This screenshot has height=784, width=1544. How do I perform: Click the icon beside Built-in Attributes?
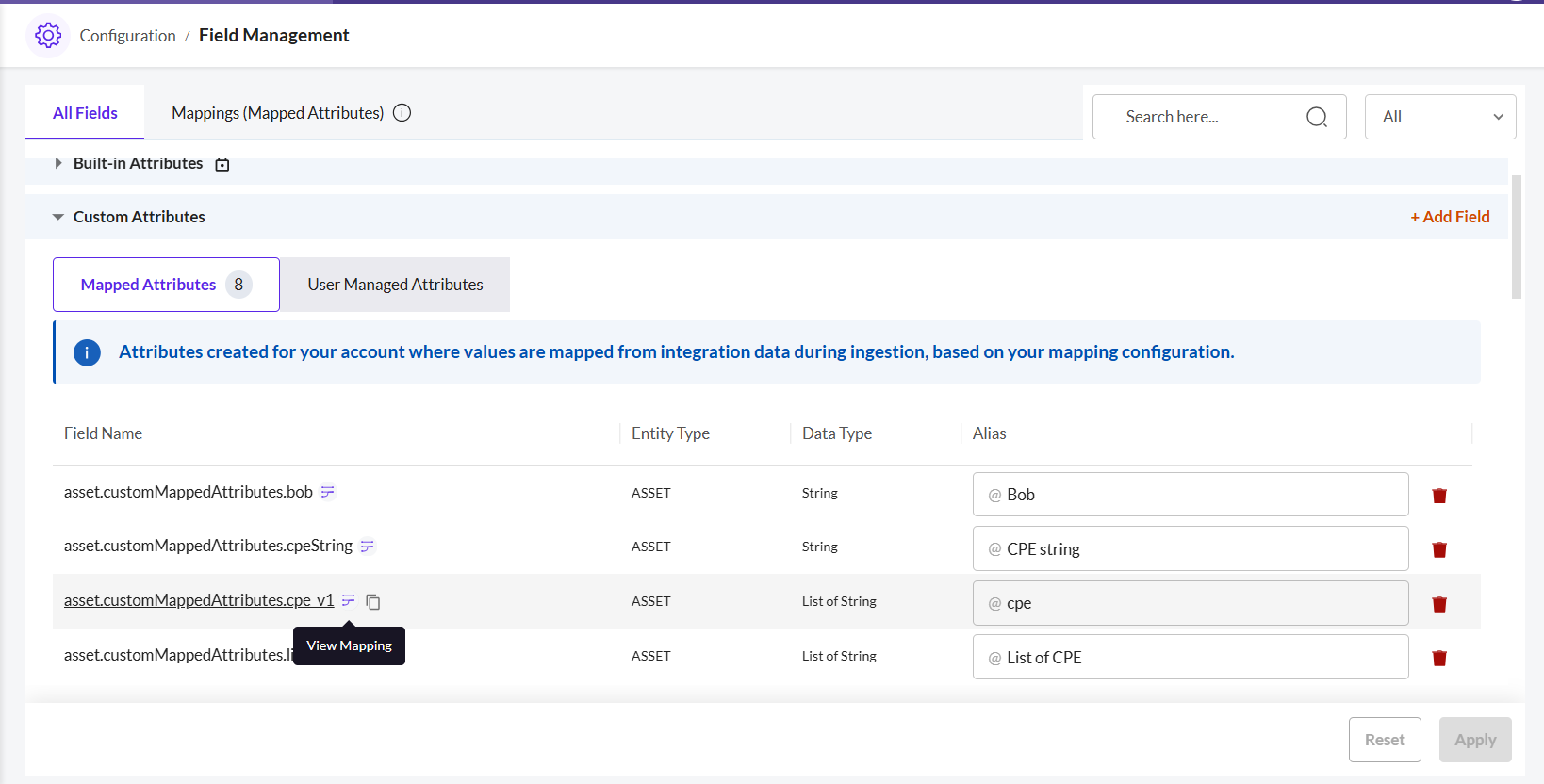click(x=222, y=165)
